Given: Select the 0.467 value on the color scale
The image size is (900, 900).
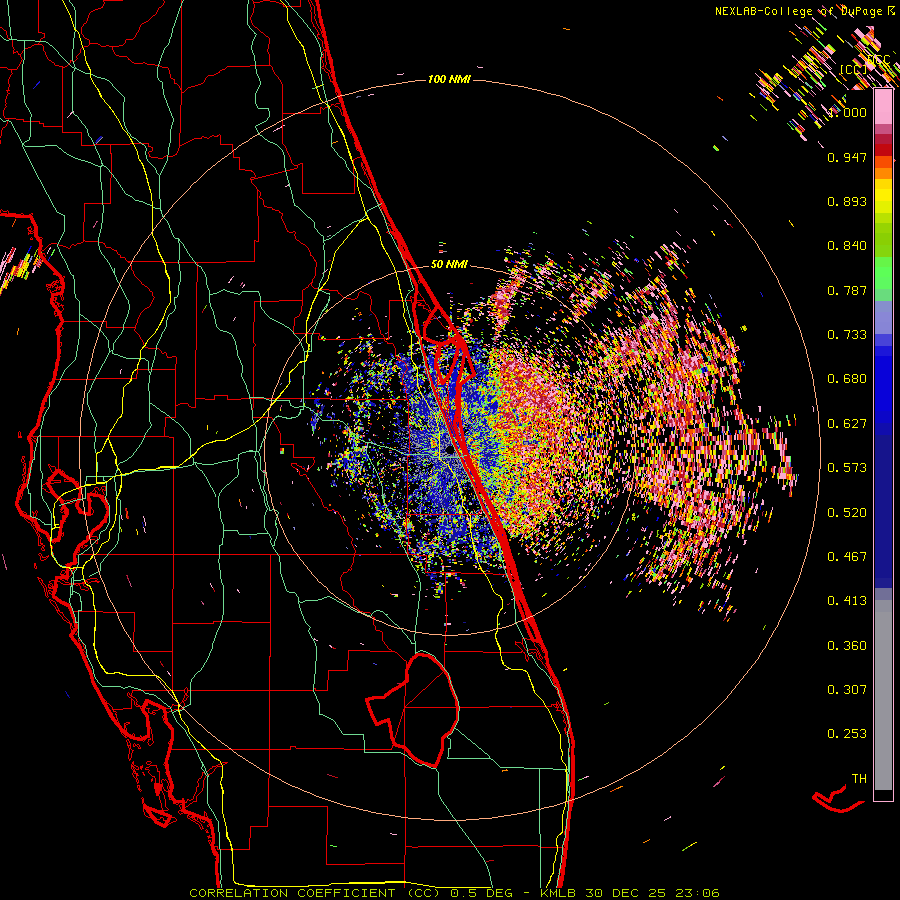Looking at the screenshot, I should (847, 557).
